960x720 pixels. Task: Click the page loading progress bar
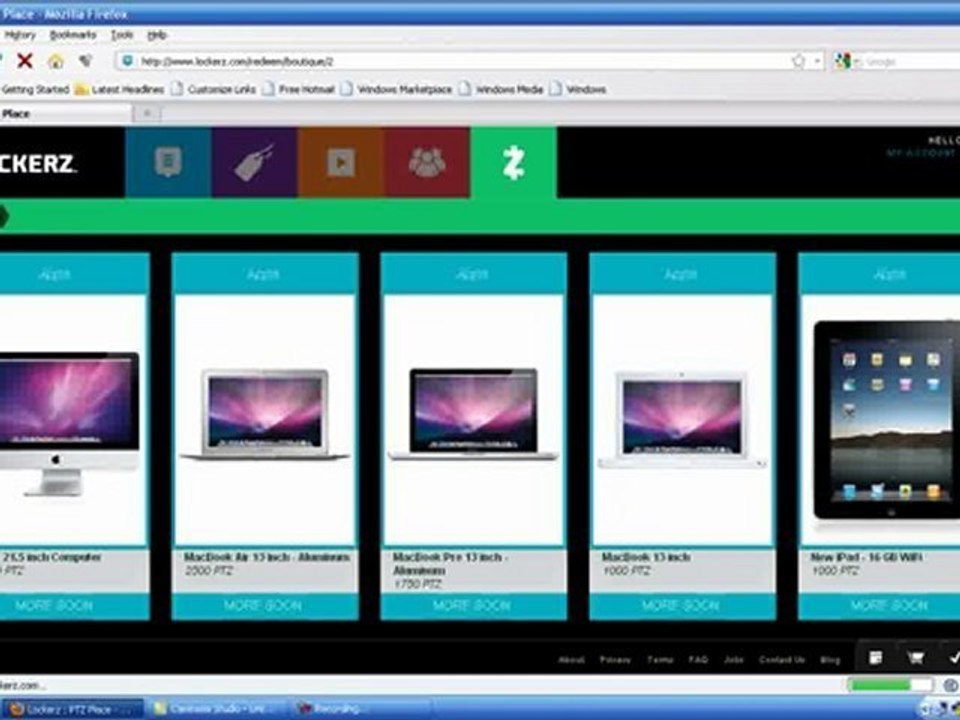pos(891,684)
